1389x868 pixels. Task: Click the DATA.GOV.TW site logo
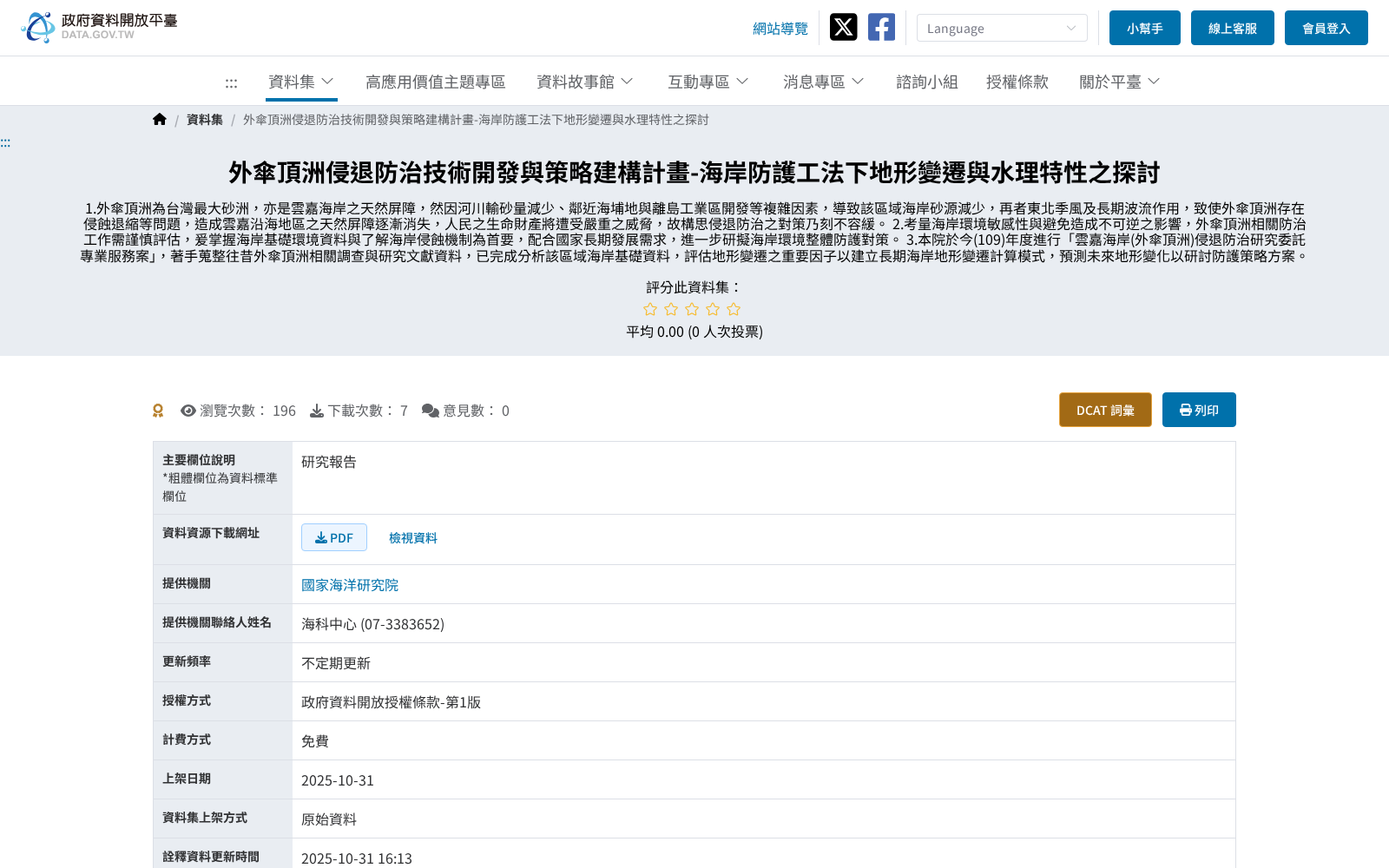coord(99,27)
